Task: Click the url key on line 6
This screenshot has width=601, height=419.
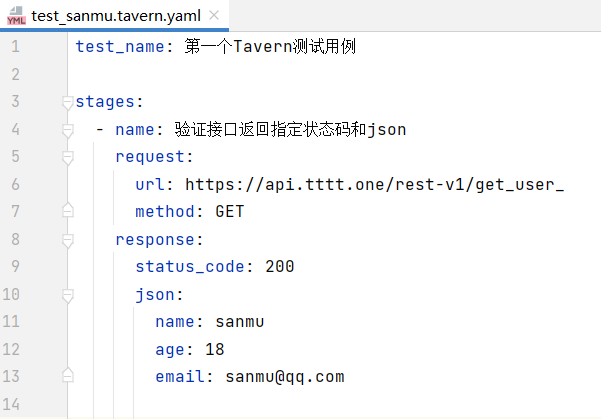Action: tap(149, 185)
